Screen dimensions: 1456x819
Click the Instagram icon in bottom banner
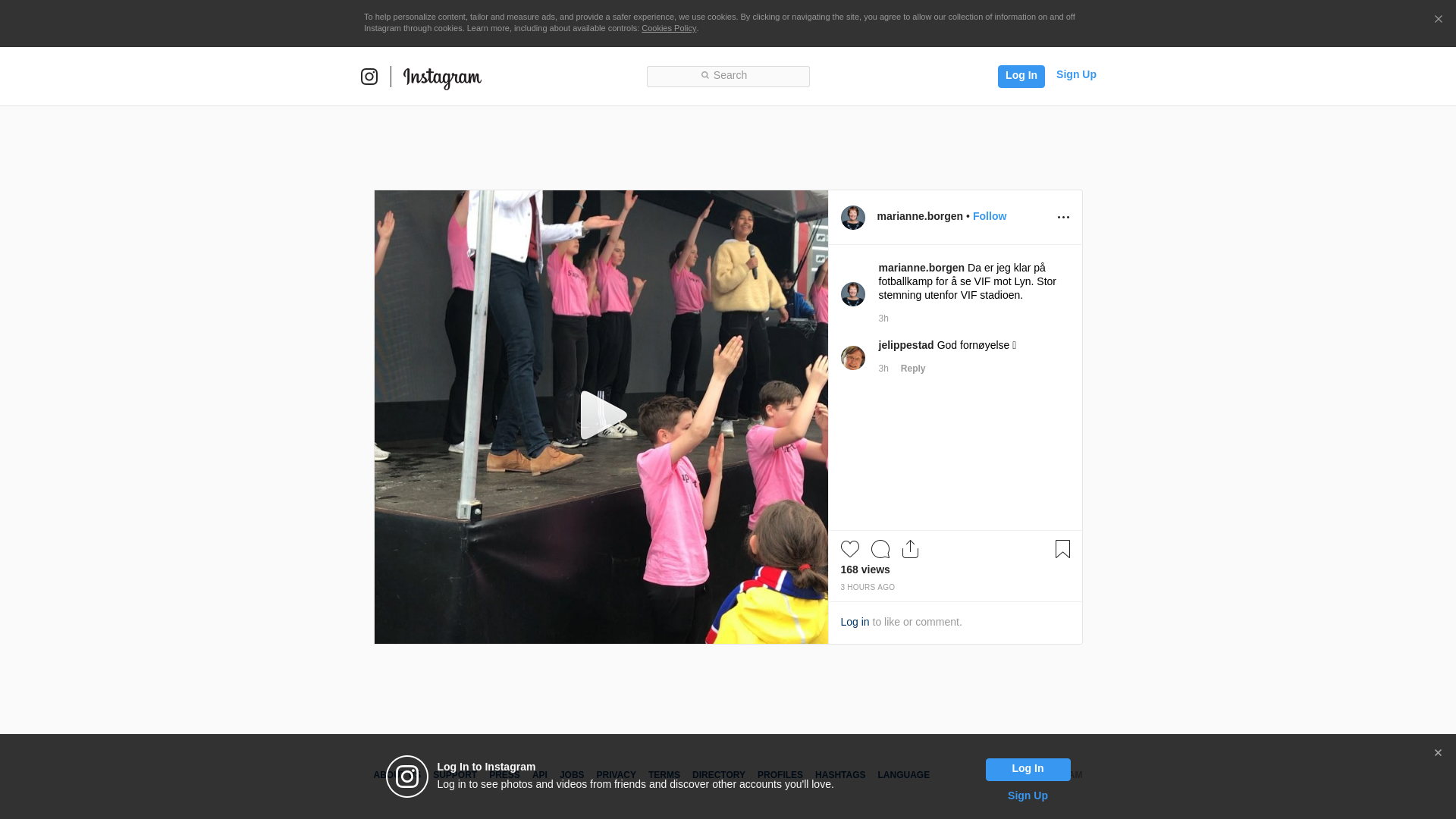407,777
